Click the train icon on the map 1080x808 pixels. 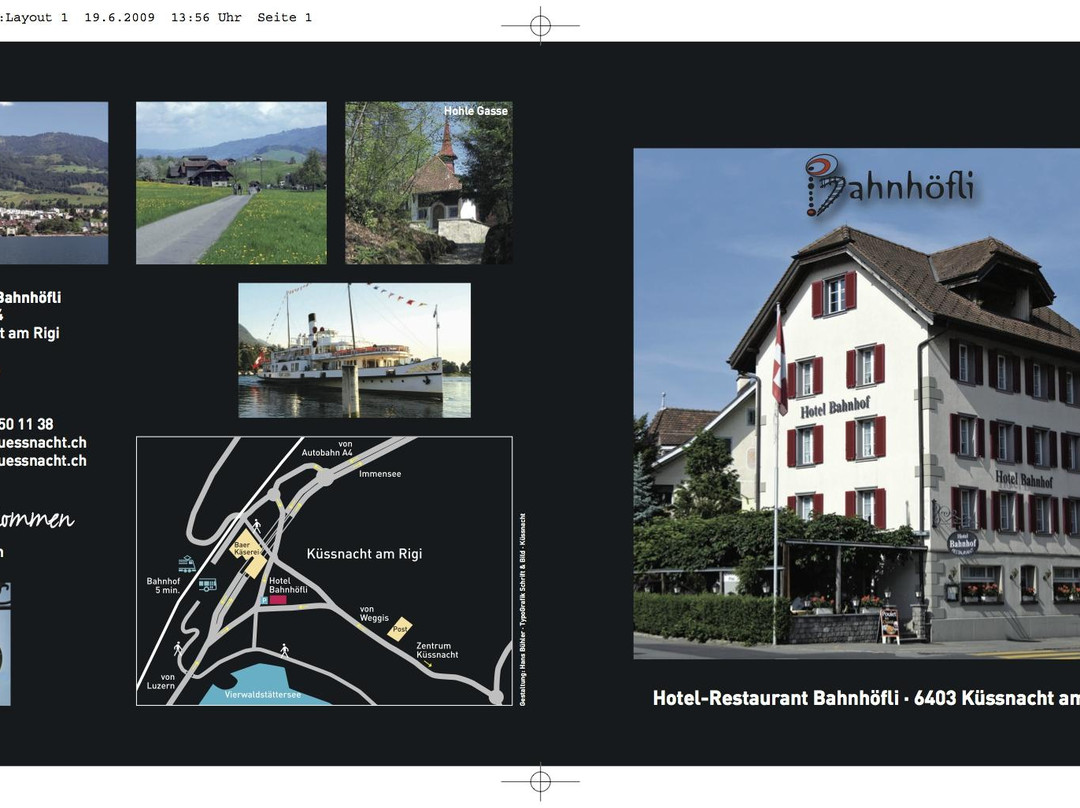click(x=187, y=564)
